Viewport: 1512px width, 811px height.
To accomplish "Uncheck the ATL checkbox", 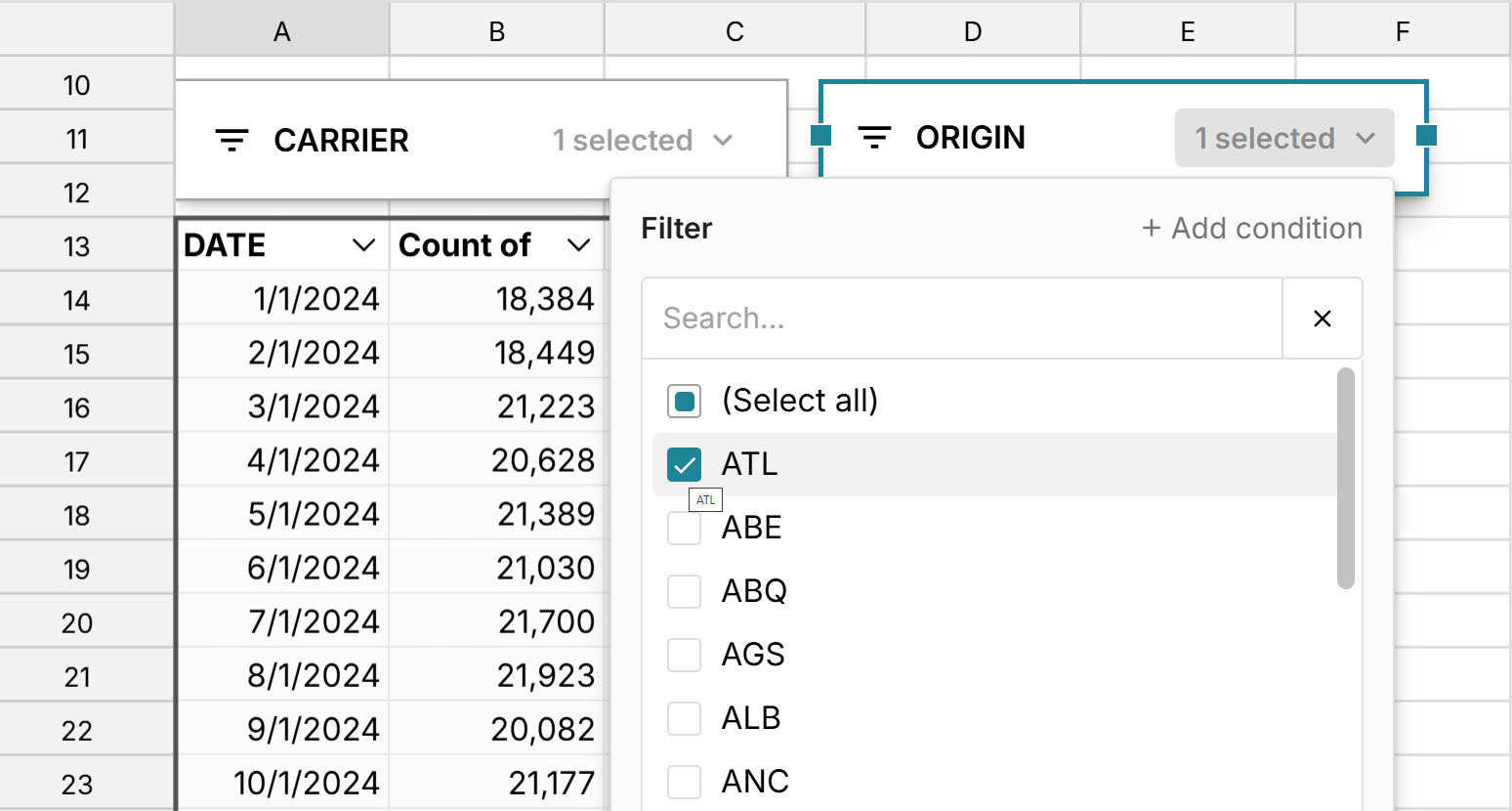I will (x=684, y=464).
